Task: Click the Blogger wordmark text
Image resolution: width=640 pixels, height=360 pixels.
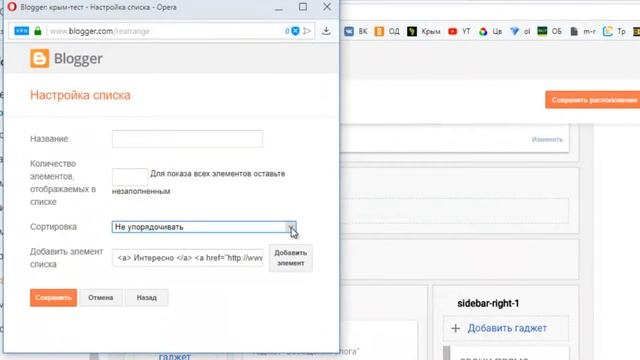Action: click(x=78, y=59)
